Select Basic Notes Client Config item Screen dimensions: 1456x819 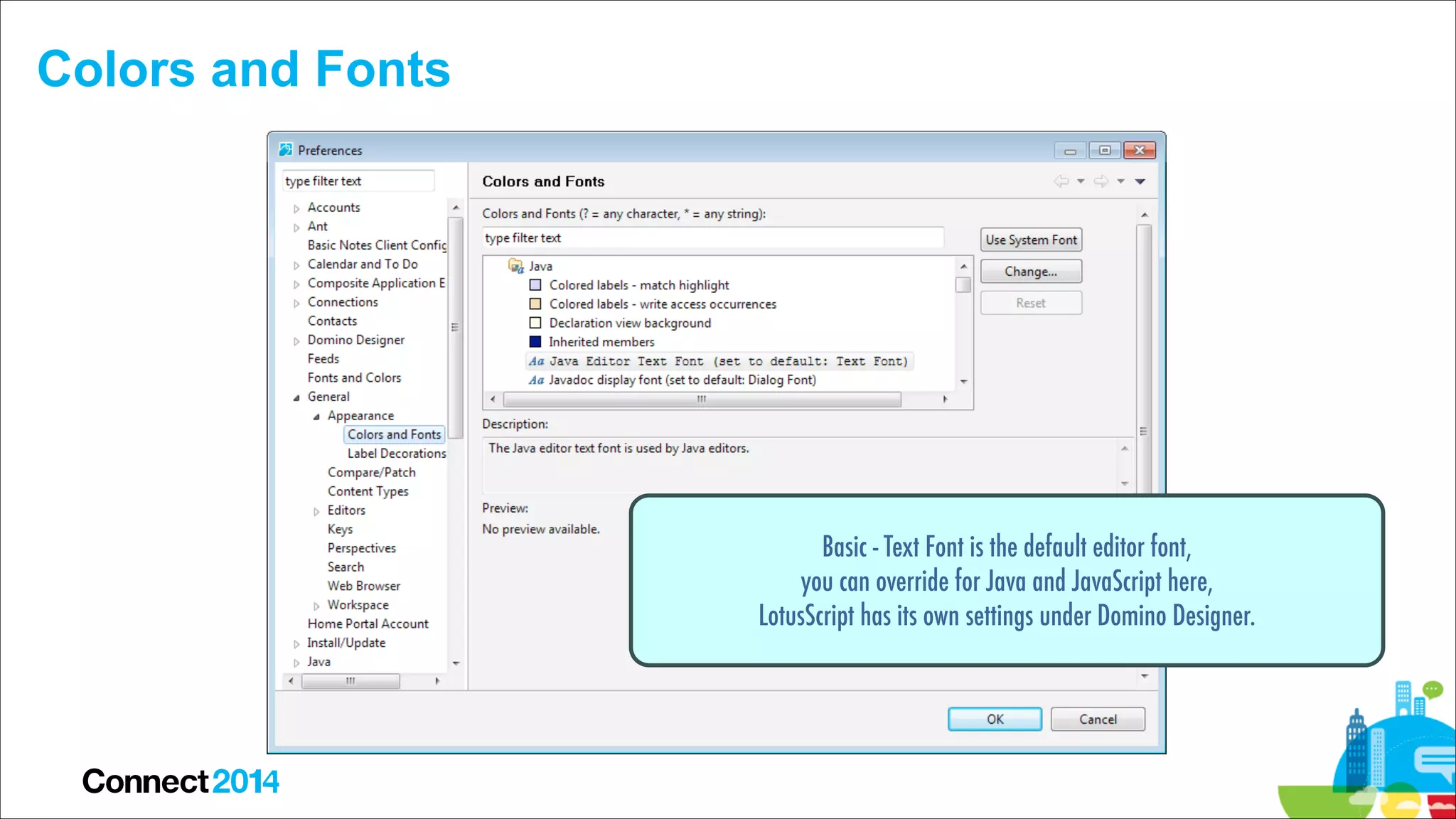pos(377,245)
